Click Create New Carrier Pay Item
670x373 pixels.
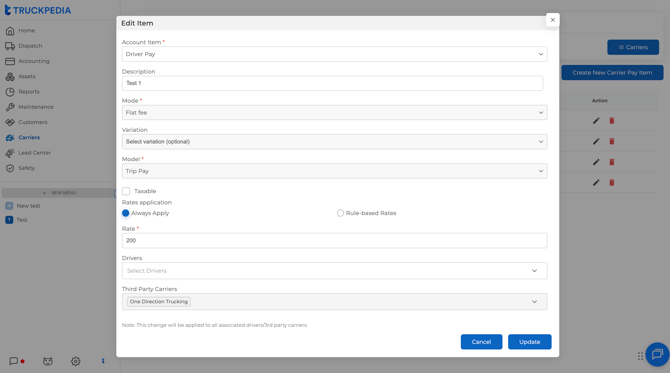coord(612,73)
